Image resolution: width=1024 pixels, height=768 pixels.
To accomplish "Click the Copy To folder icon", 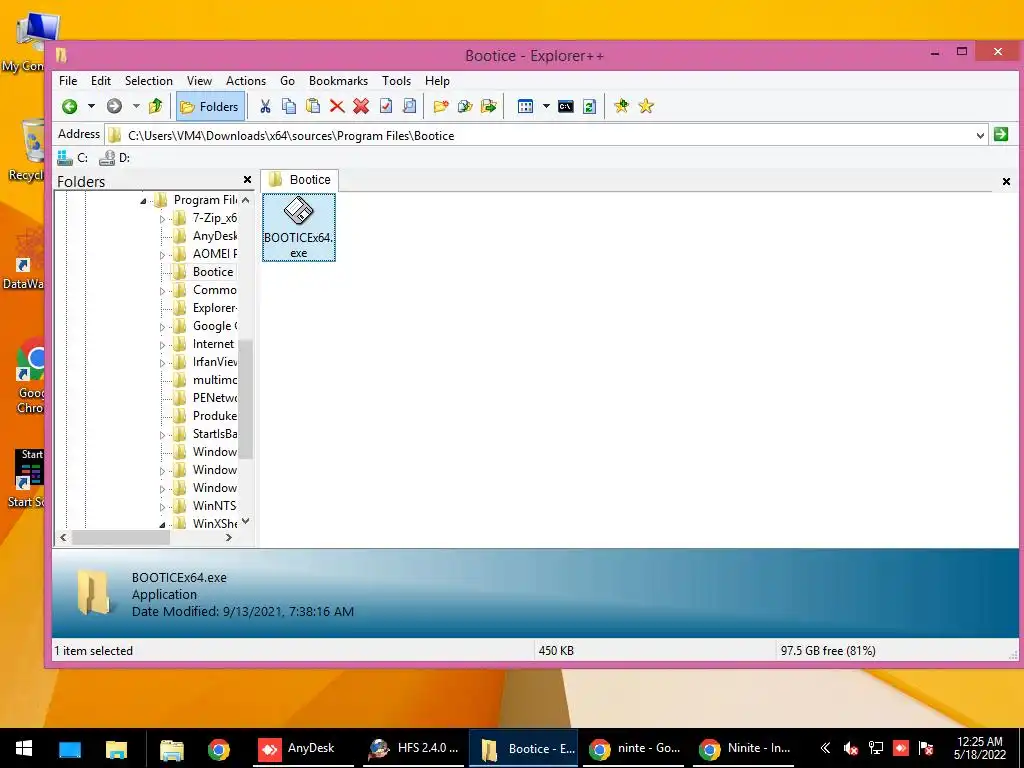I will click(465, 106).
